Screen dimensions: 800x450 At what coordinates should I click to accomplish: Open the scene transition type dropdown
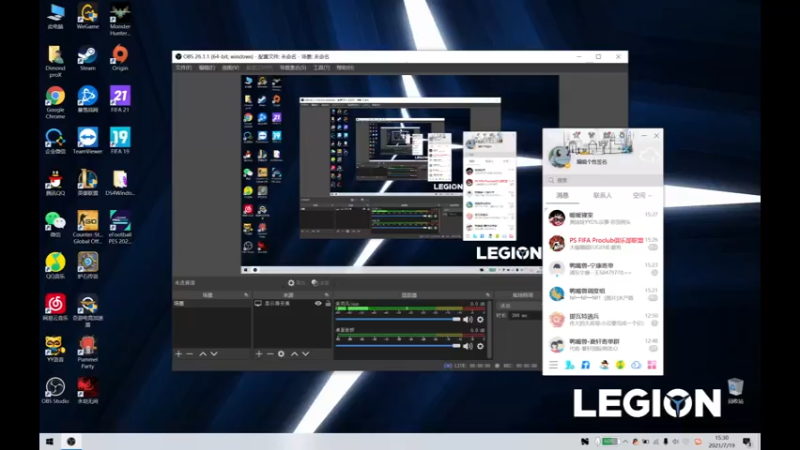pyautogui.click(x=519, y=306)
